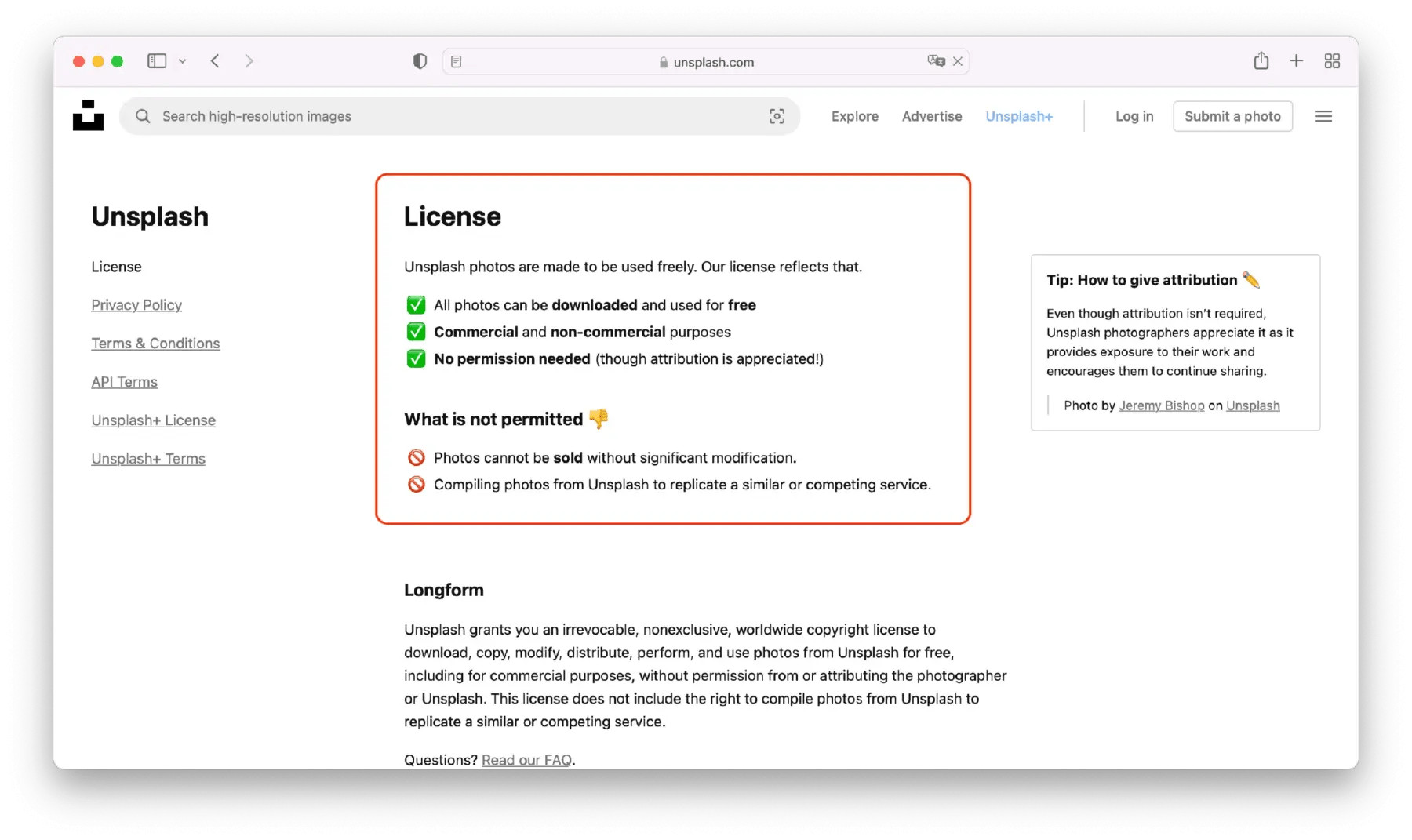Click the Unsplash logo home icon
1412x840 pixels.
pyautogui.click(x=88, y=116)
